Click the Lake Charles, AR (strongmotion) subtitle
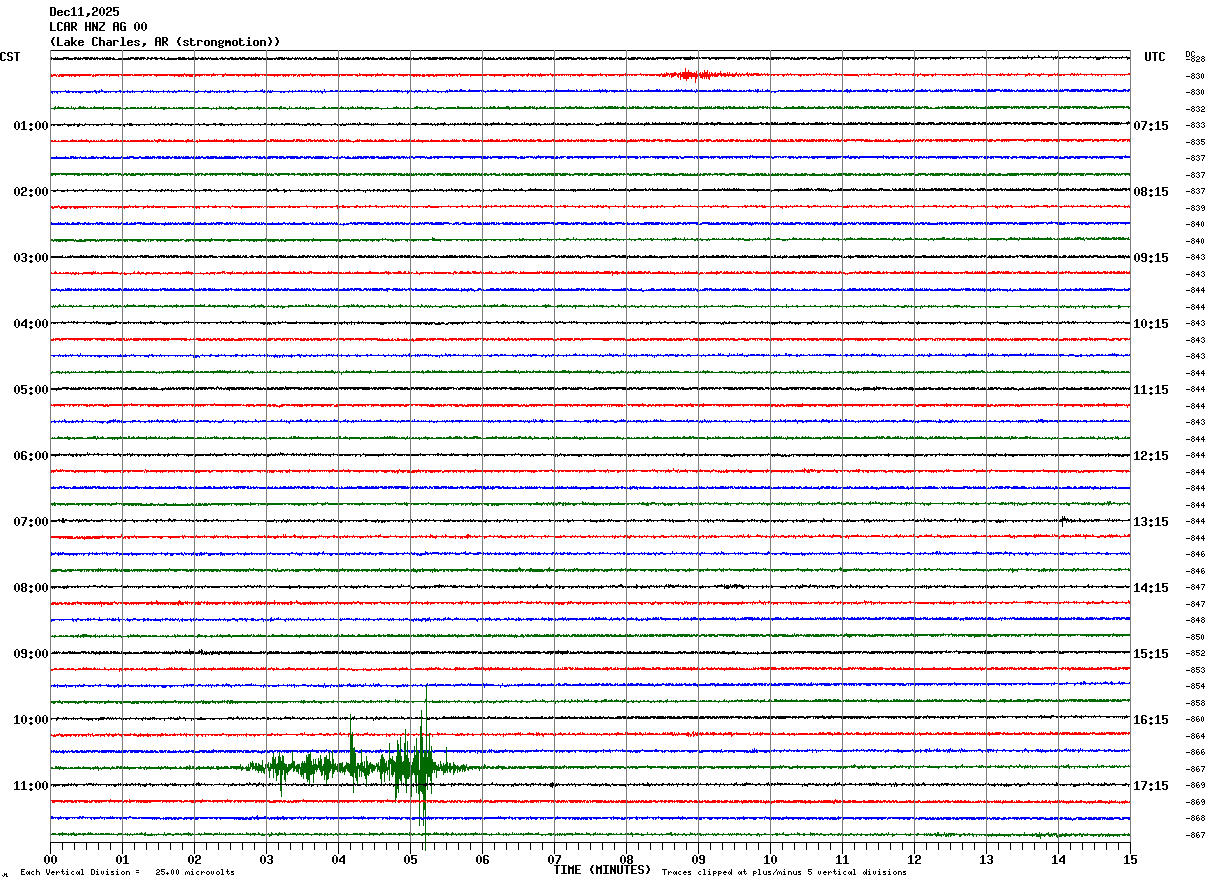 pyautogui.click(x=164, y=42)
